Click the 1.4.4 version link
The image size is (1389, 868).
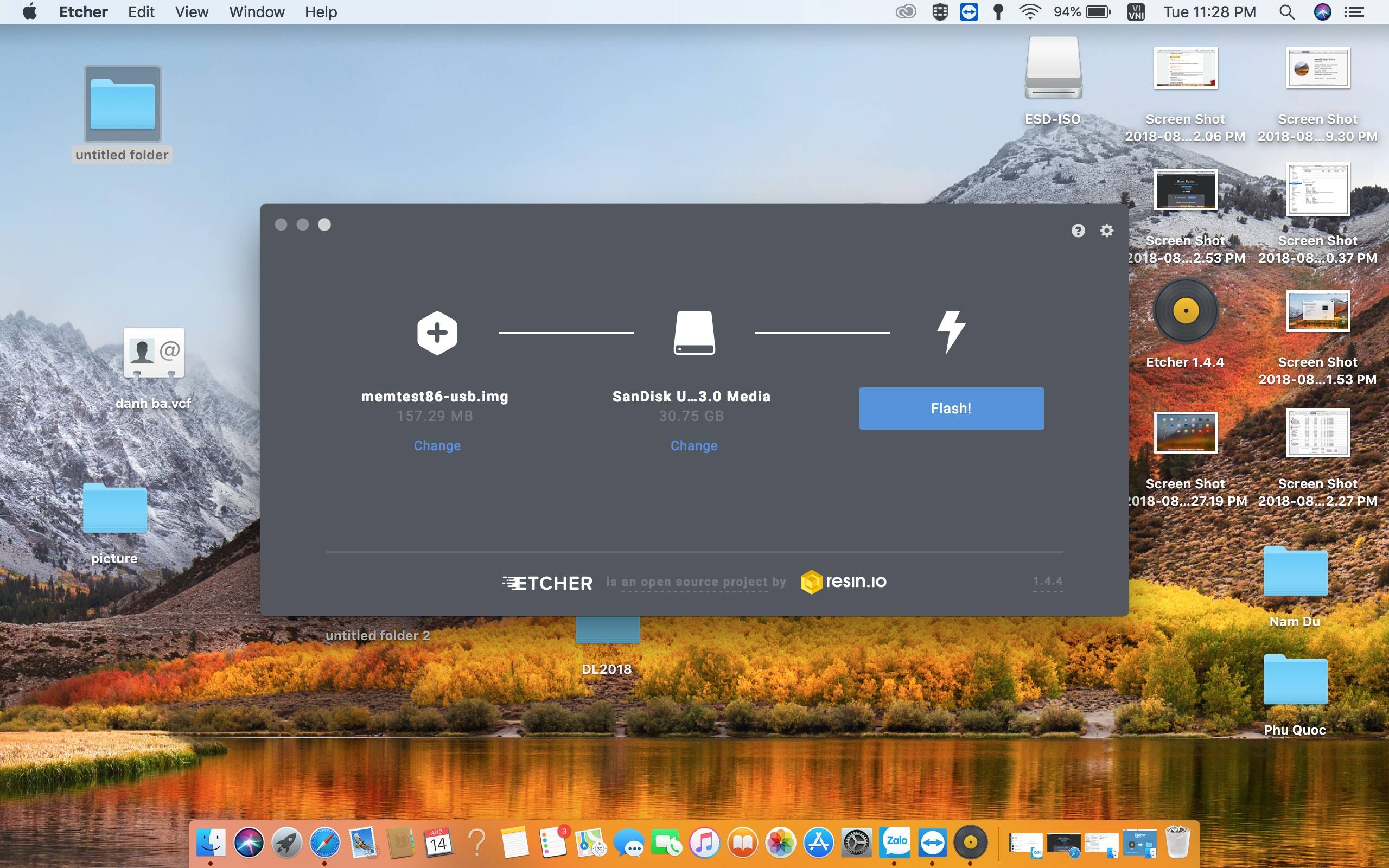[1048, 581]
